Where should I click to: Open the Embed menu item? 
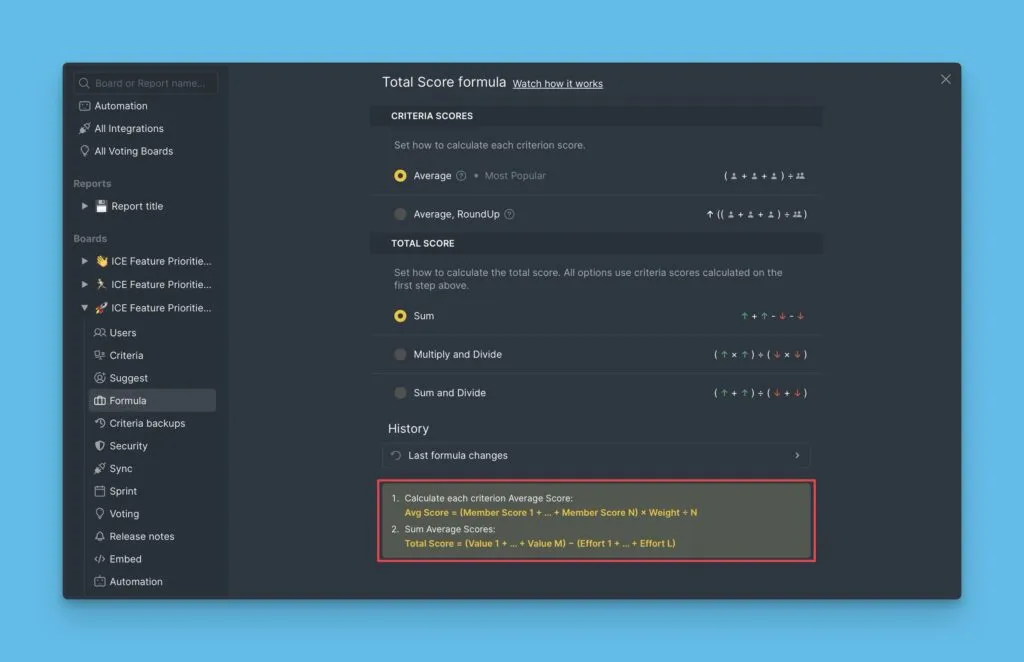[125, 560]
